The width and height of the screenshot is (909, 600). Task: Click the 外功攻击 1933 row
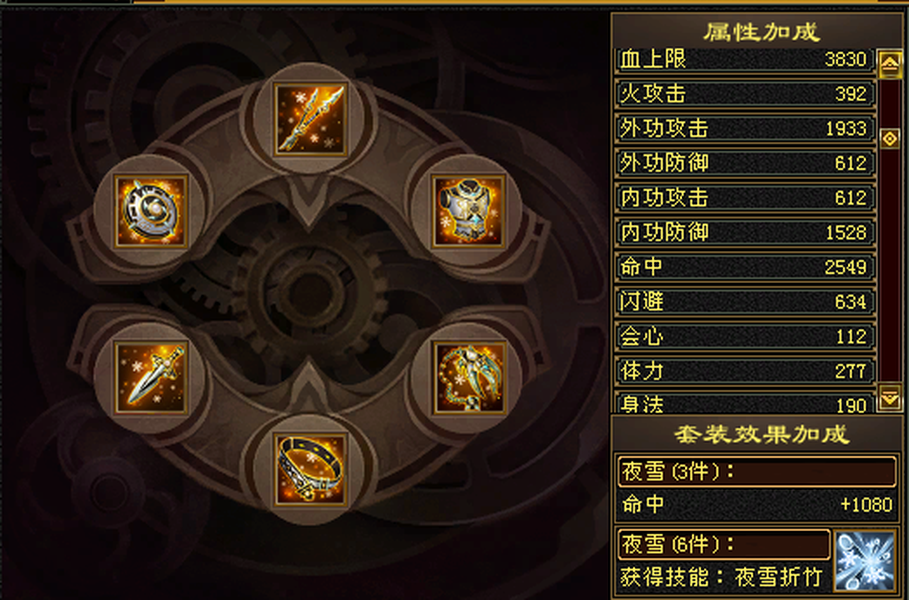pos(745,128)
